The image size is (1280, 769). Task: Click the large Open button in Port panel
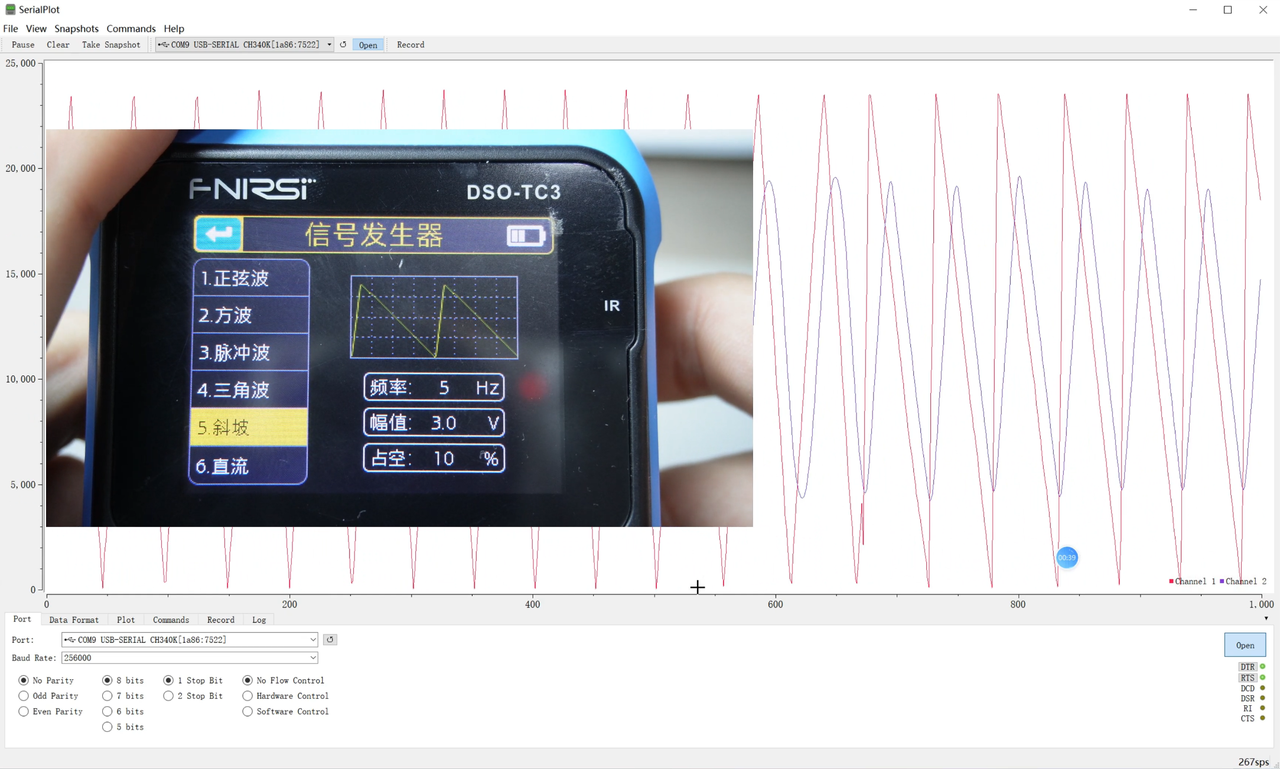pos(1245,645)
